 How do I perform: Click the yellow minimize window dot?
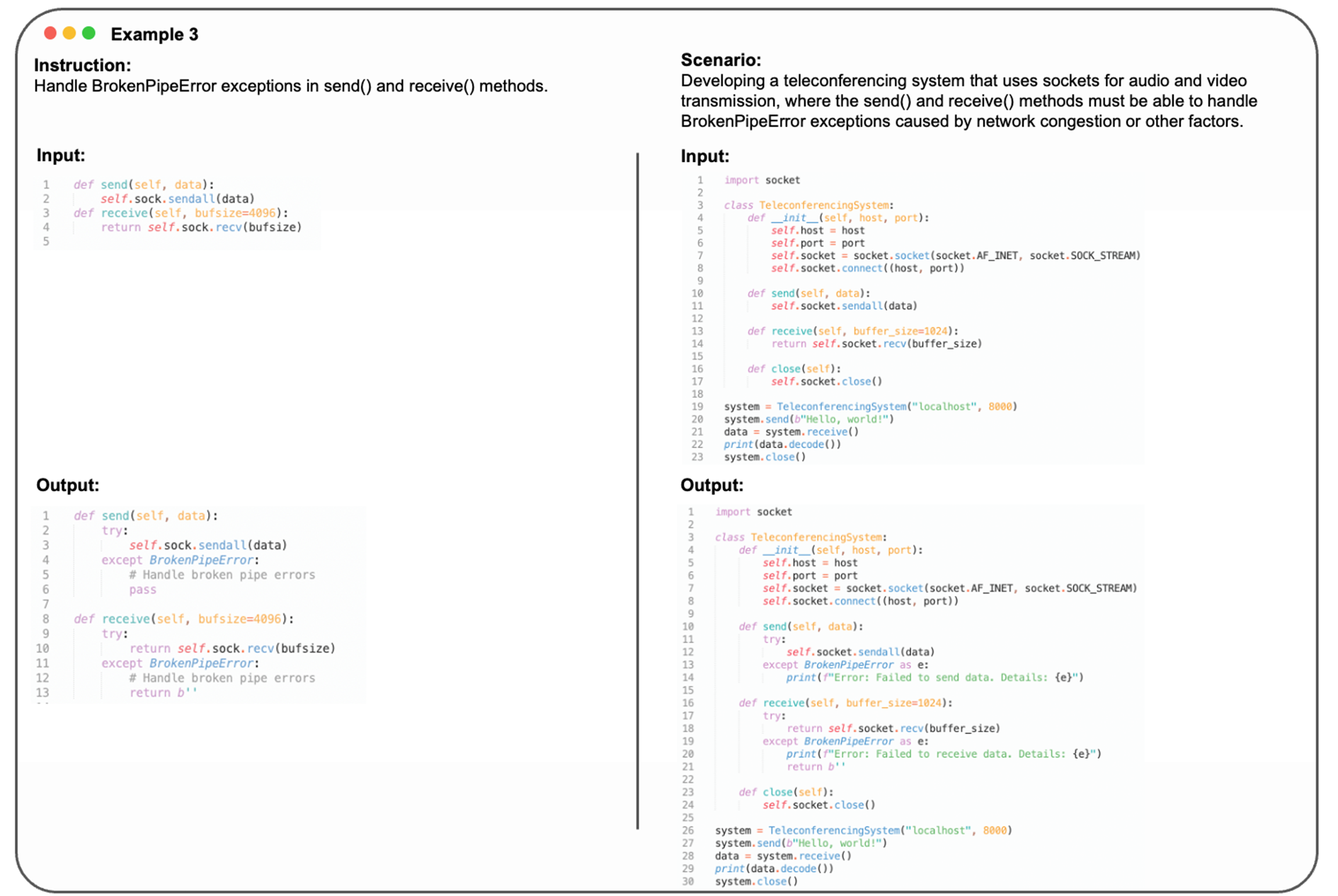point(69,33)
